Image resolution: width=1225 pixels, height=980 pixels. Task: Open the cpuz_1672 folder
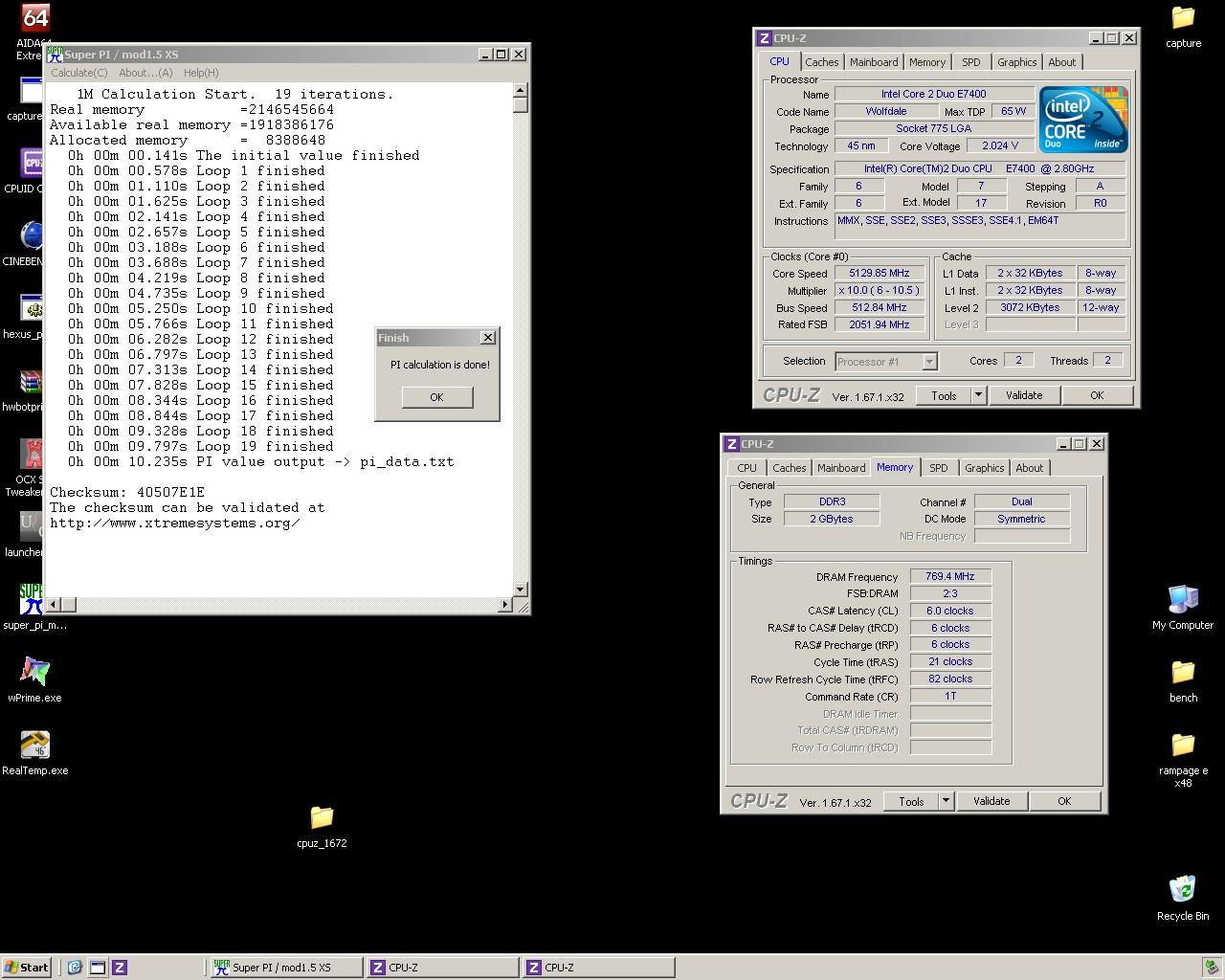322,817
